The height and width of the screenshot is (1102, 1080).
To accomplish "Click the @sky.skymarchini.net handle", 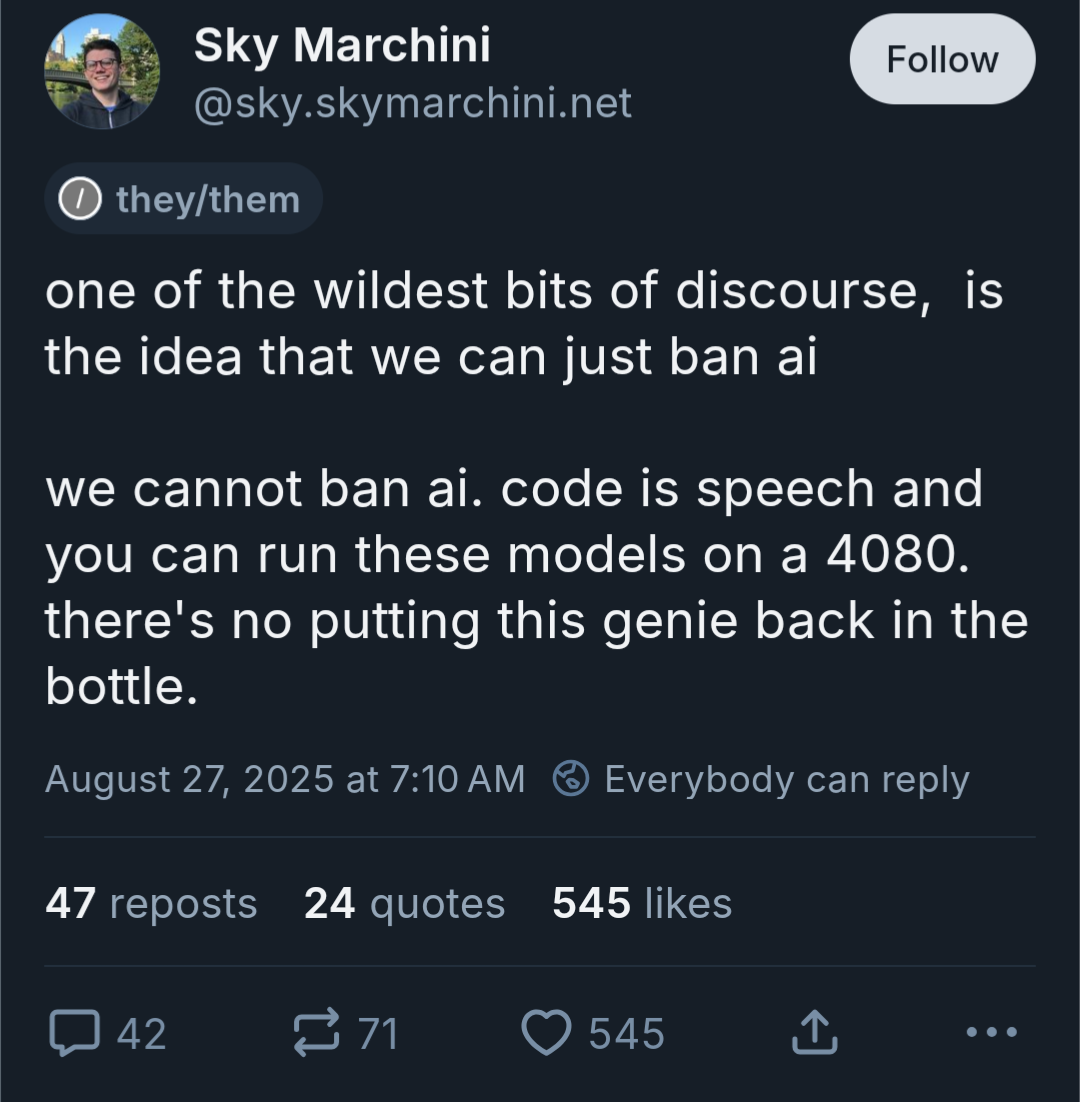I will coord(412,103).
